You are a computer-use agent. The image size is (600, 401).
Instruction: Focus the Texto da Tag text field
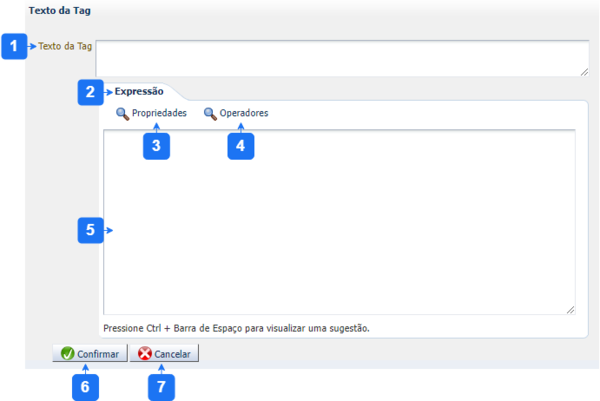tap(342, 58)
